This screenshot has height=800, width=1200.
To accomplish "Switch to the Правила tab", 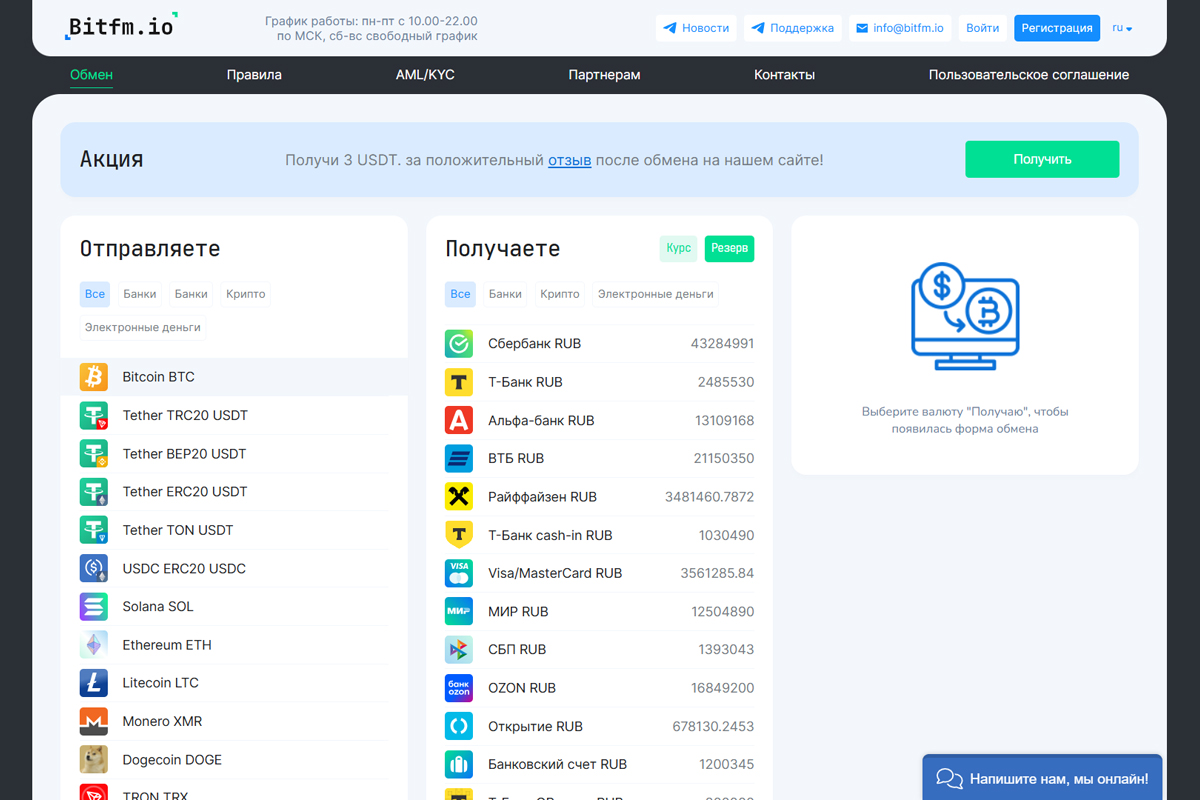I will pos(254,74).
